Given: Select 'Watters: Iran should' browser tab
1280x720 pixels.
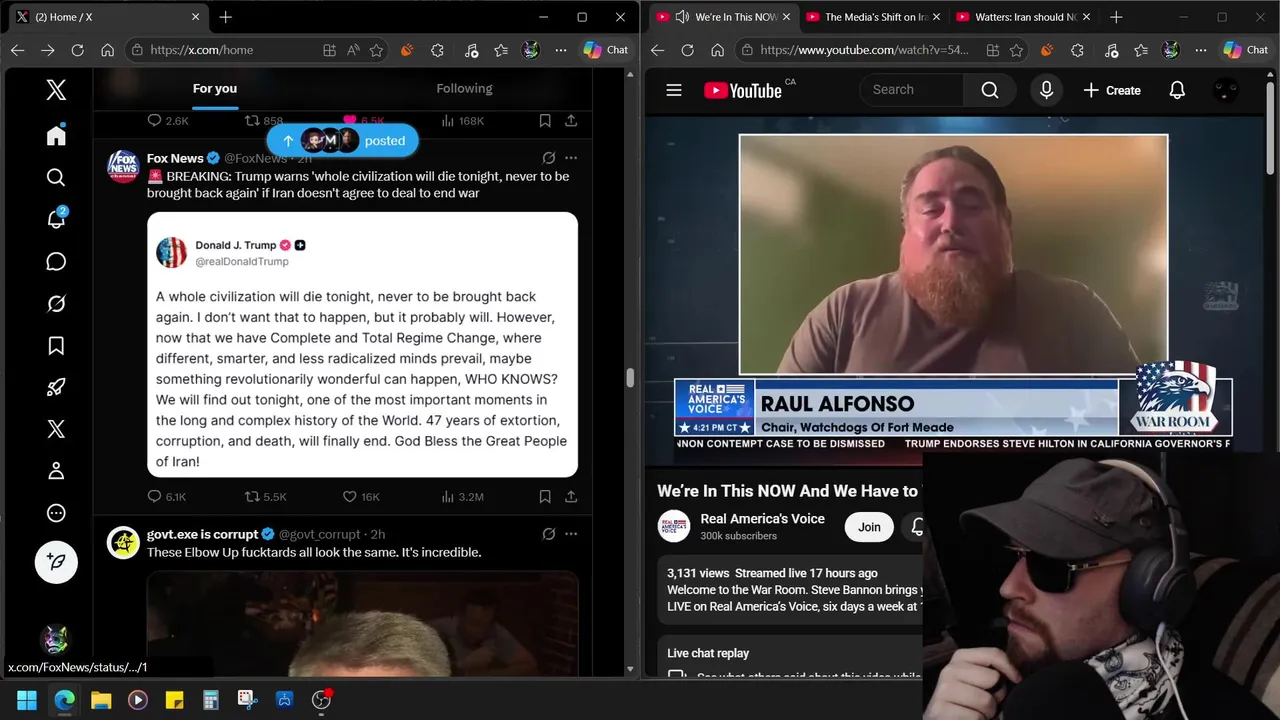Looking at the screenshot, I should click(x=1022, y=17).
